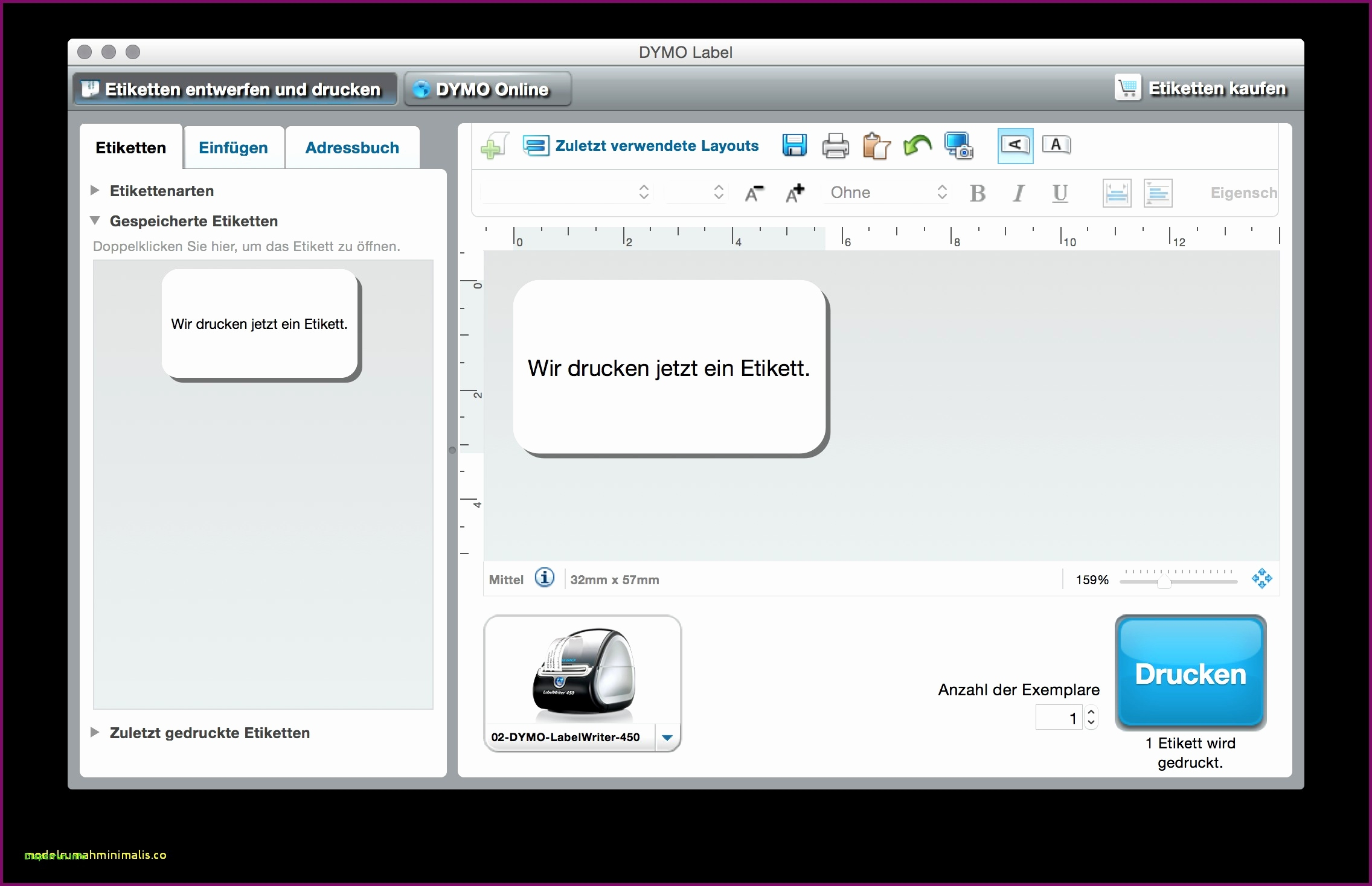The width and height of the screenshot is (1372, 886).
Task: Click the 32mm x 57mm size text
Action: pos(615,580)
